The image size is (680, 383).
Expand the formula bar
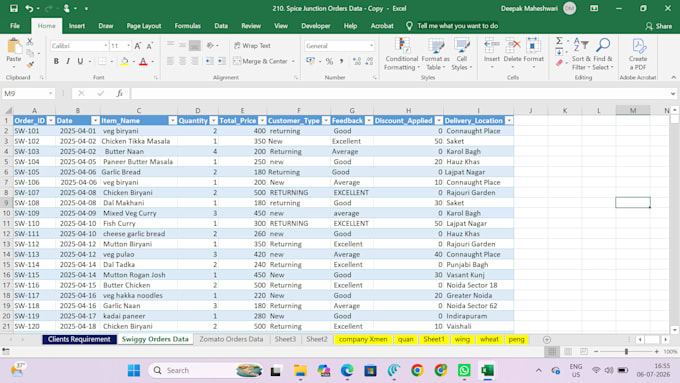coord(673,93)
